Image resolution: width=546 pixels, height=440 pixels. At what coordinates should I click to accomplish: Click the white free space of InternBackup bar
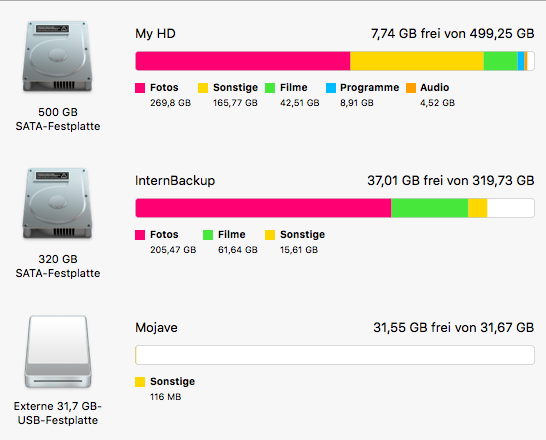coord(510,208)
